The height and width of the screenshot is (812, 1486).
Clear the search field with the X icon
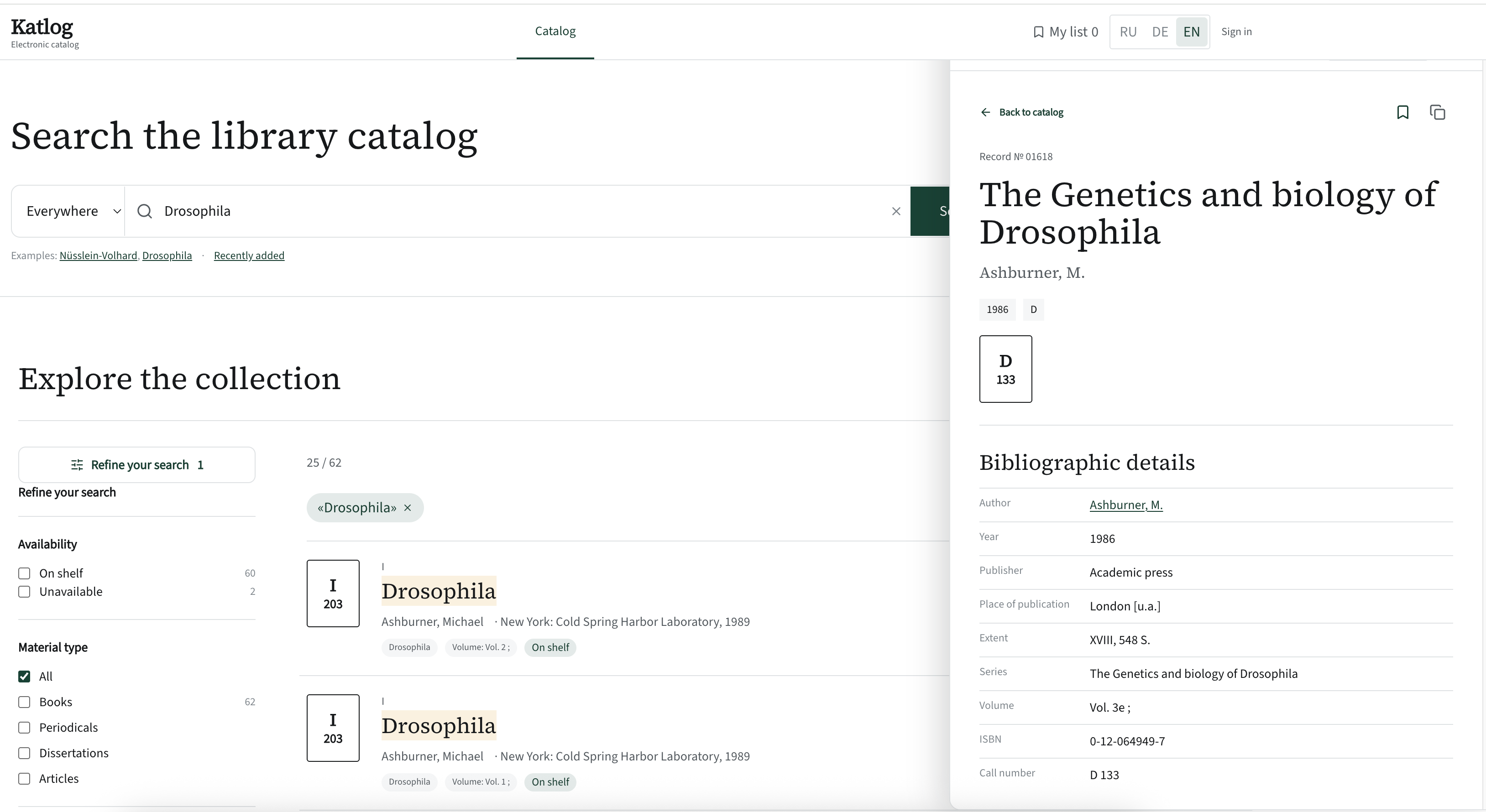(x=896, y=211)
